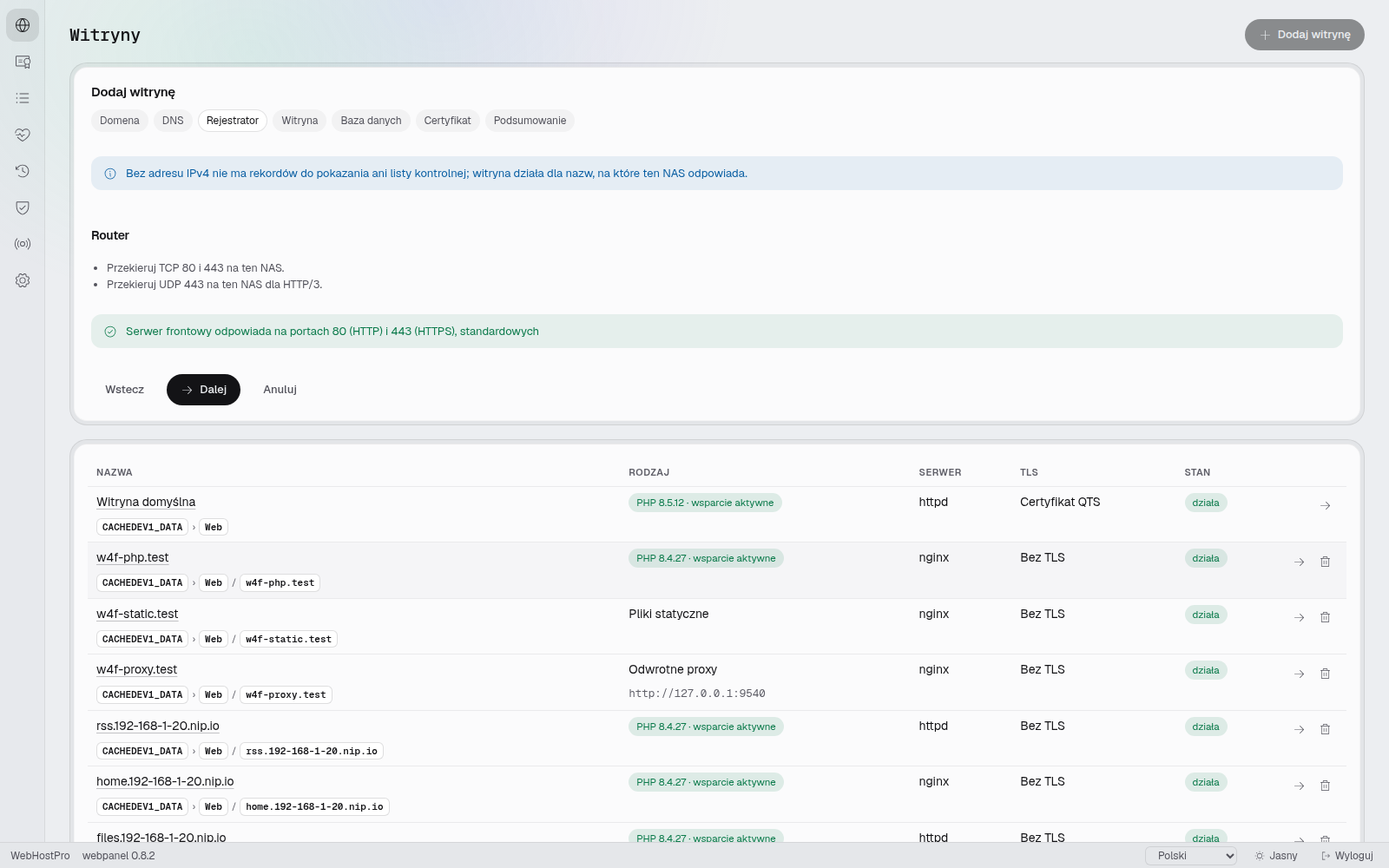Open the heartbeat health sidebar icon
The width and height of the screenshot is (1389, 868).
point(23,135)
